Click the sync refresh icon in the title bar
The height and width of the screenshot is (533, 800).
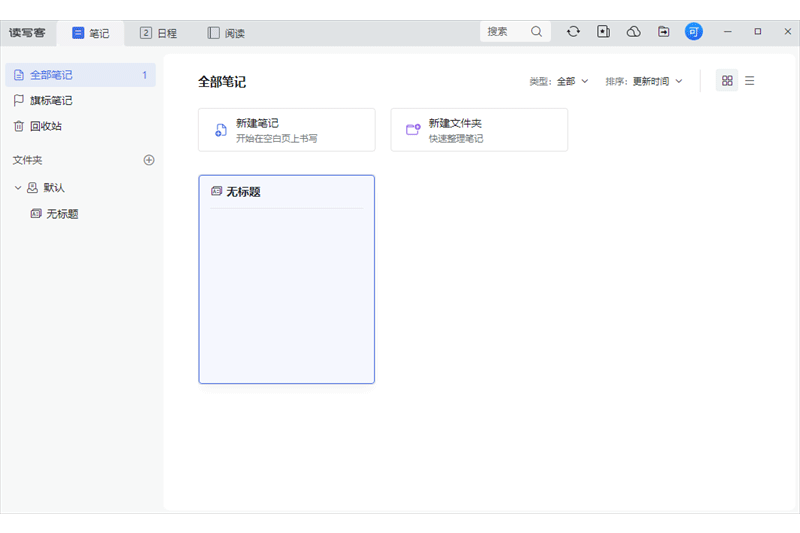(x=573, y=32)
